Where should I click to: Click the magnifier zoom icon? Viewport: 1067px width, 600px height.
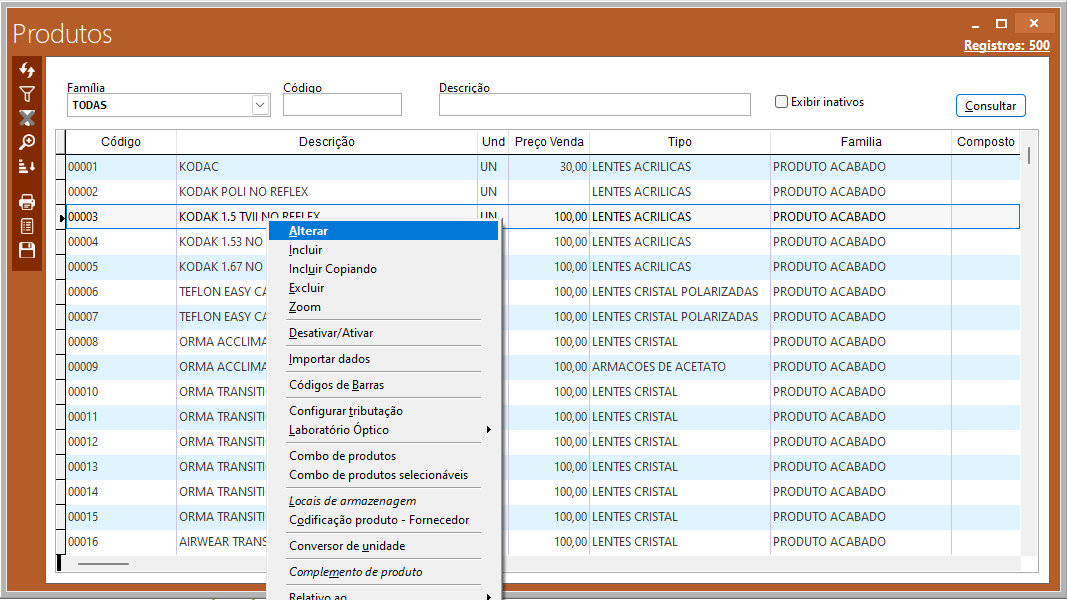[27, 142]
